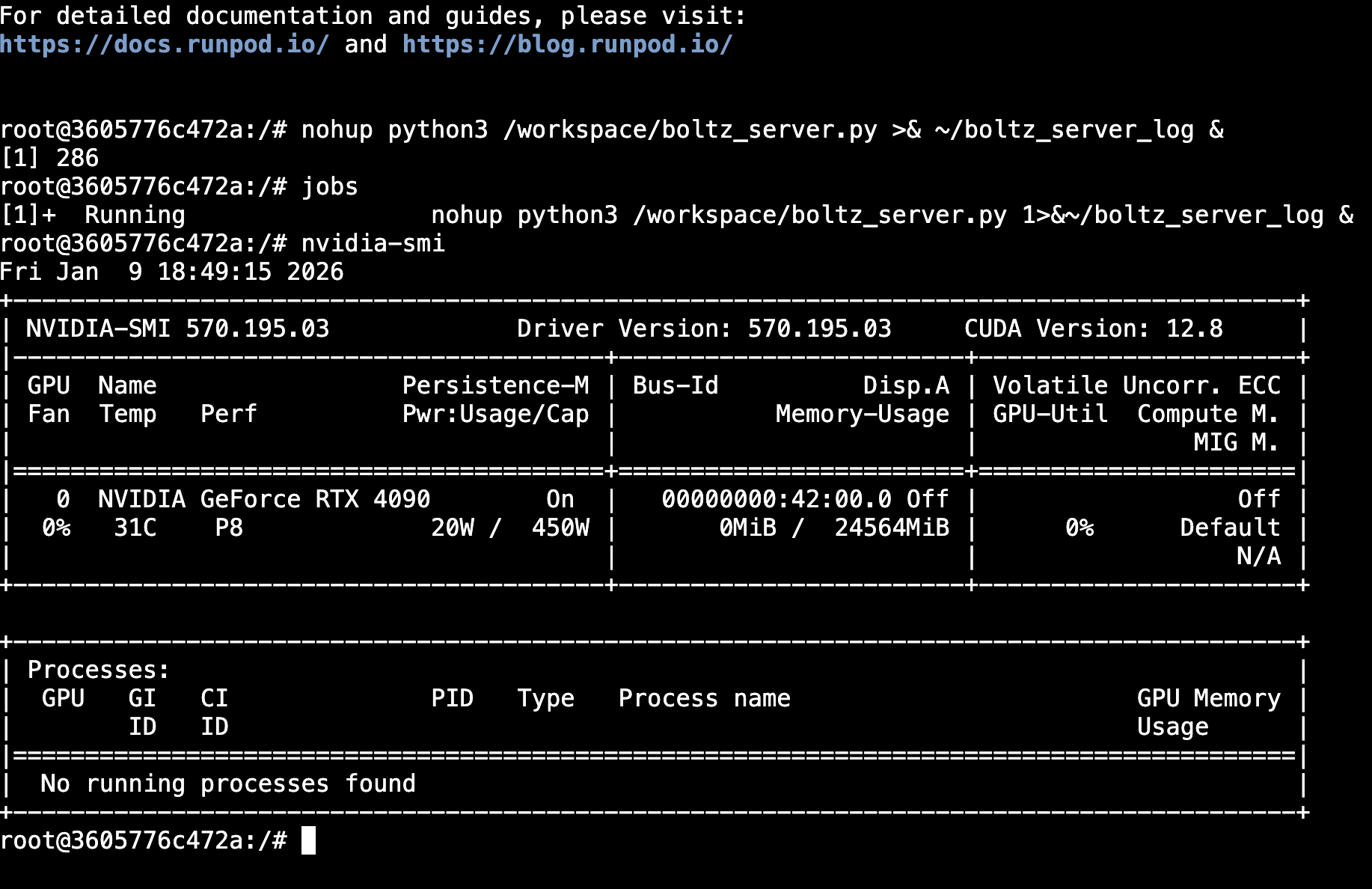Click the typed jobs command
Screen dimensions: 1372x889
(329, 186)
